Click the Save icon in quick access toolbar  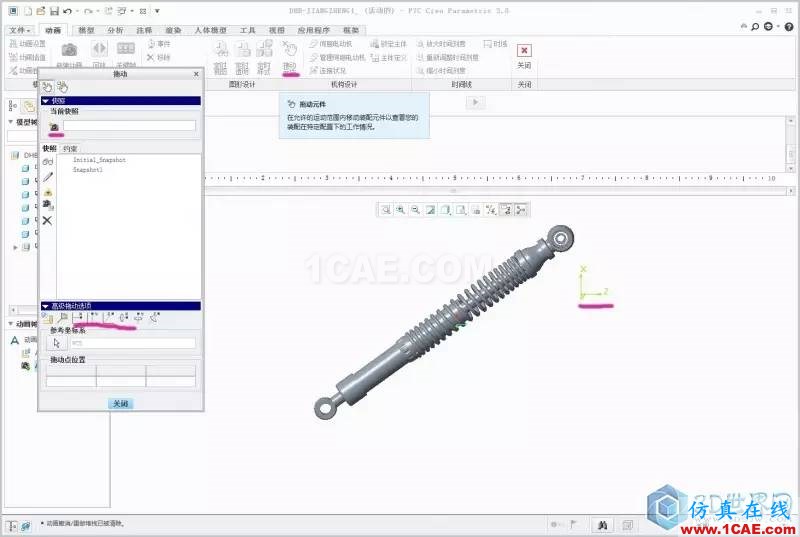click(54, 11)
